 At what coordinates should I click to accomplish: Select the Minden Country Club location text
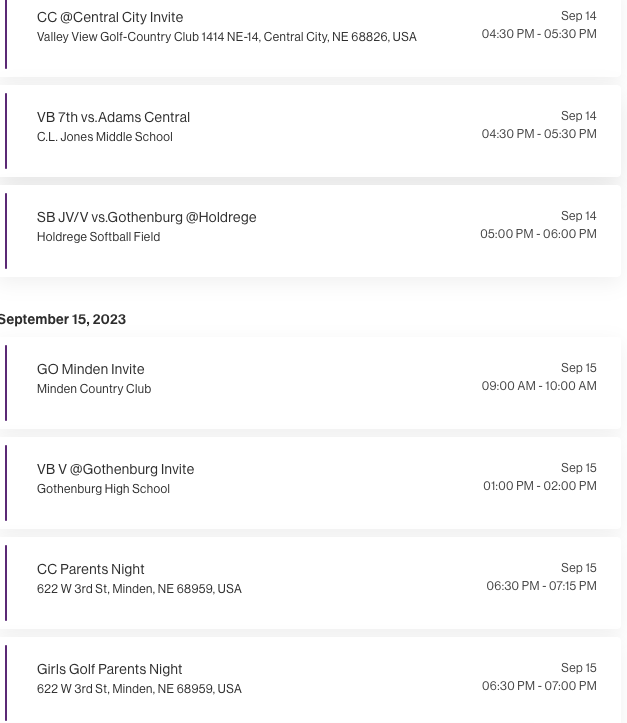pos(94,389)
